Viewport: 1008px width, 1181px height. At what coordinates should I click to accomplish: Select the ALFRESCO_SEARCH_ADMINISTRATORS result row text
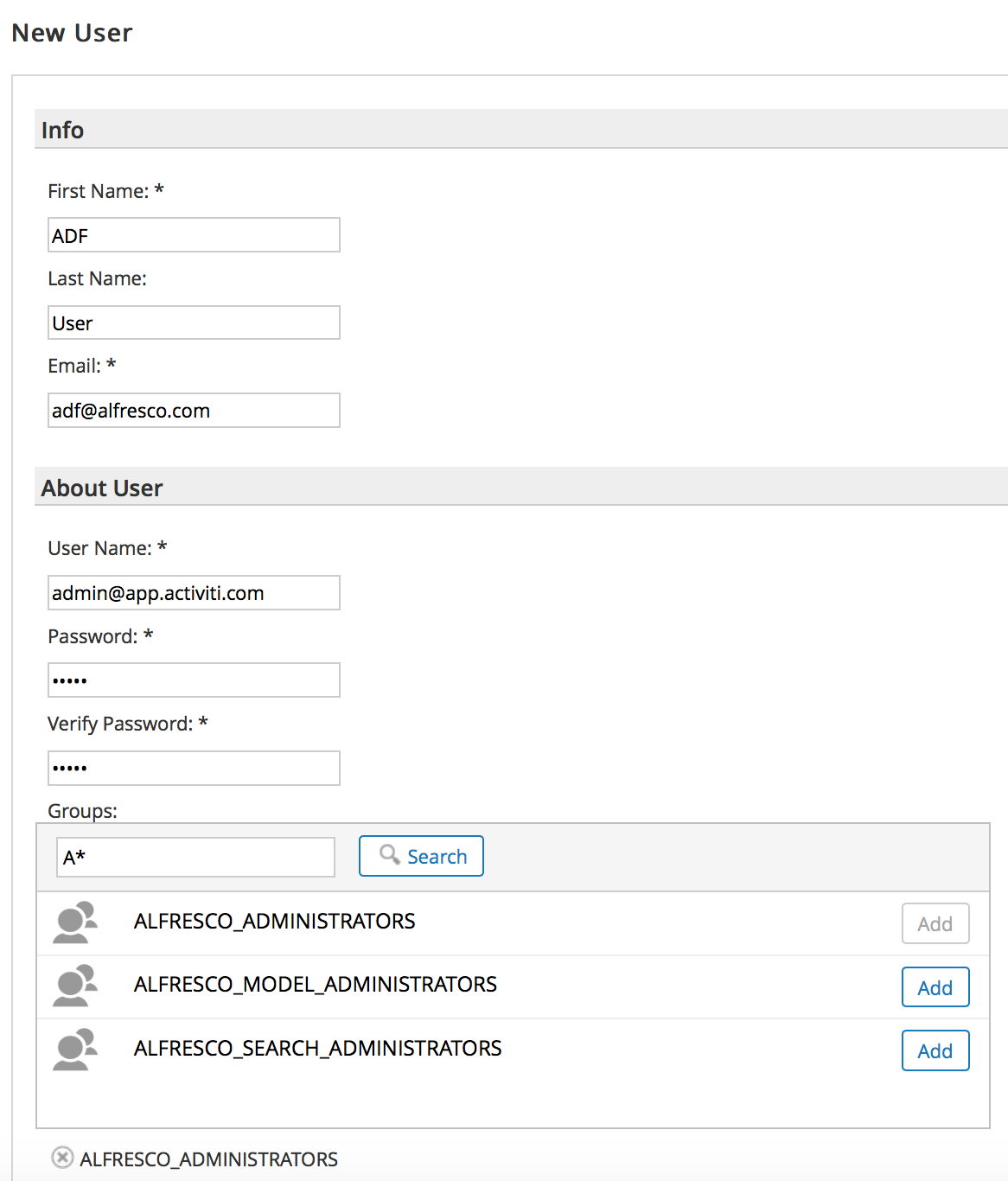click(317, 1049)
